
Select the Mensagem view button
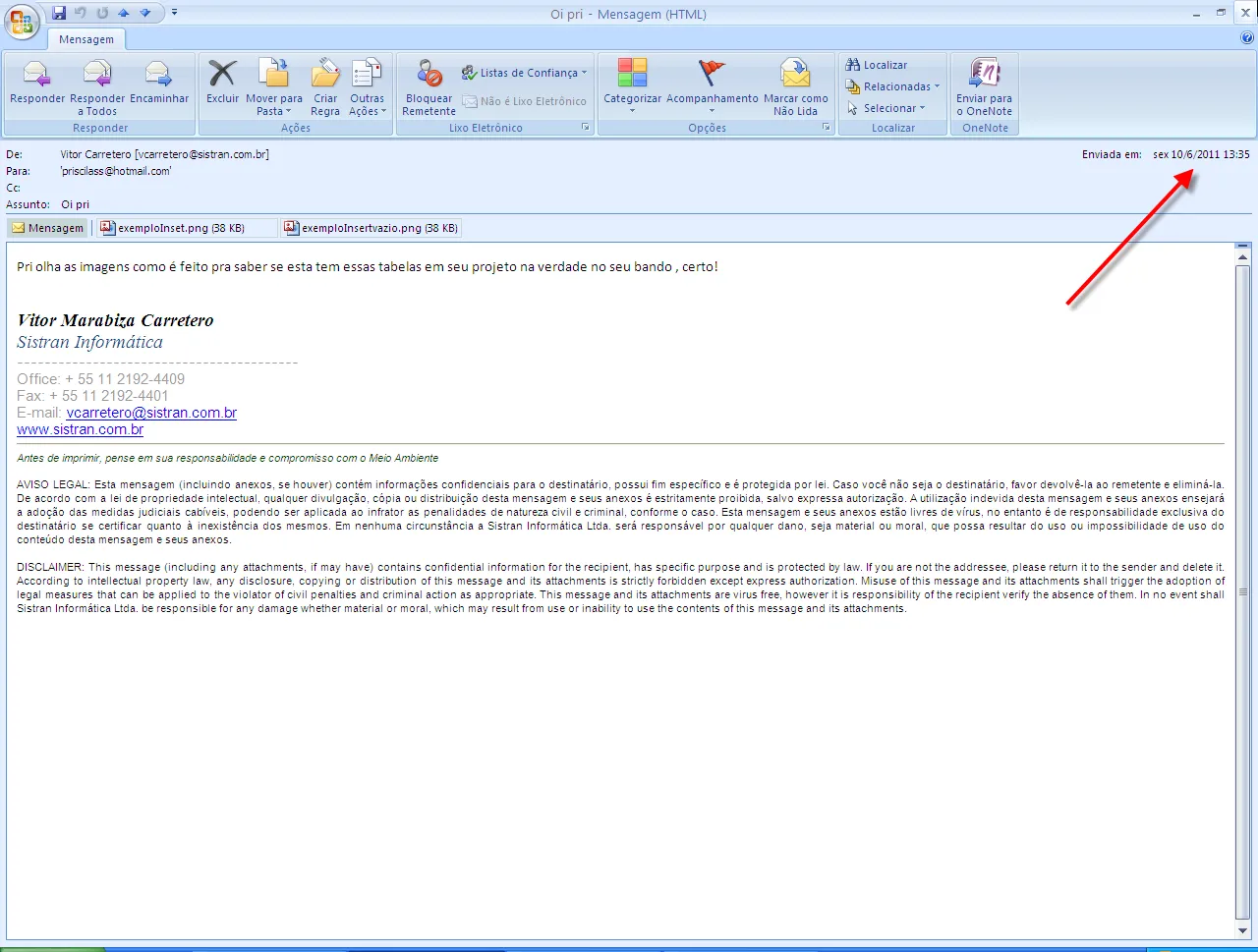[47, 228]
